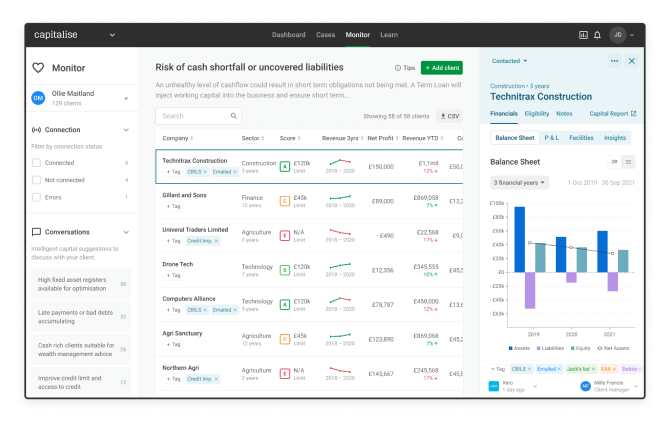Viewport: 670px width, 429px height.
Task: Focus the client Search field
Action: pyautogui.click(x=198, y=116)
